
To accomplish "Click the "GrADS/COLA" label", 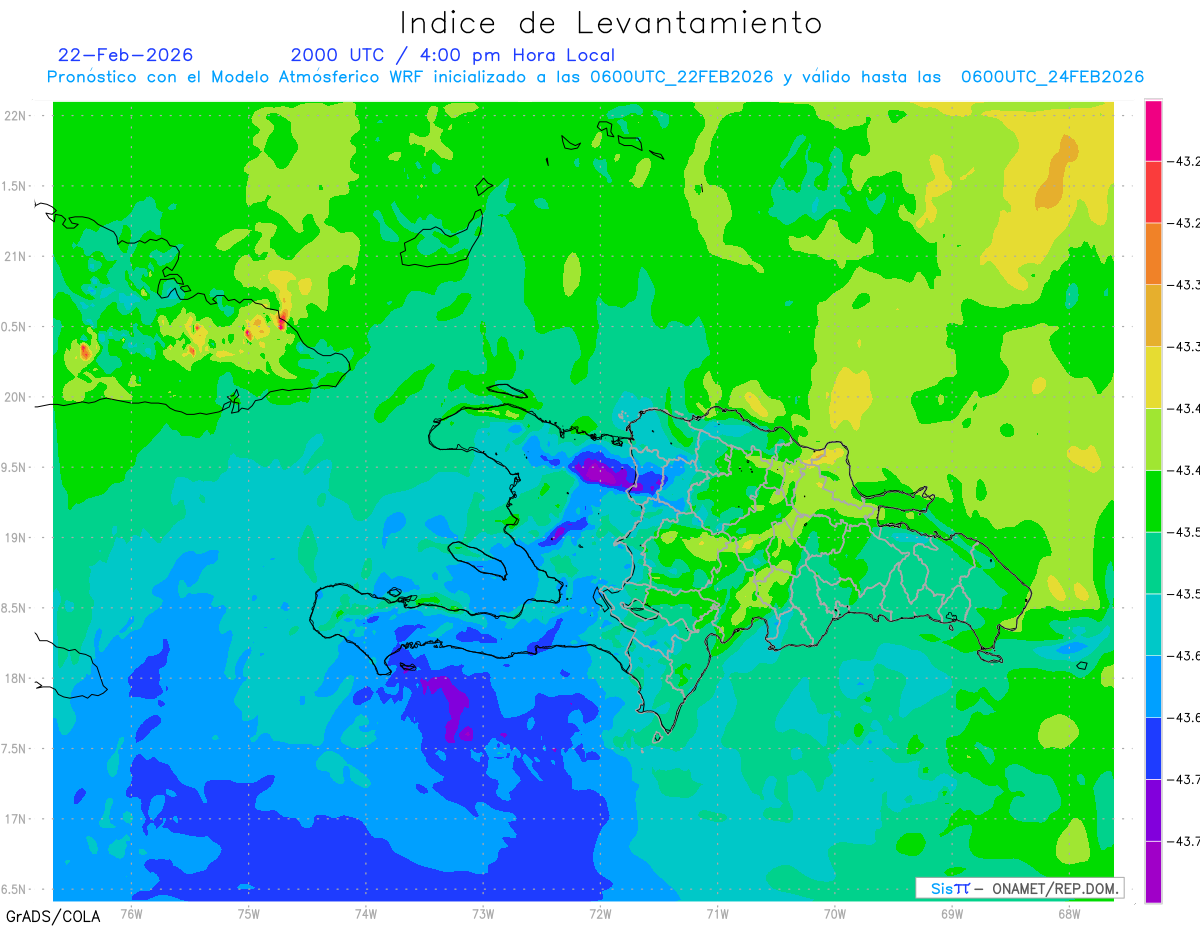I will 53,916.
